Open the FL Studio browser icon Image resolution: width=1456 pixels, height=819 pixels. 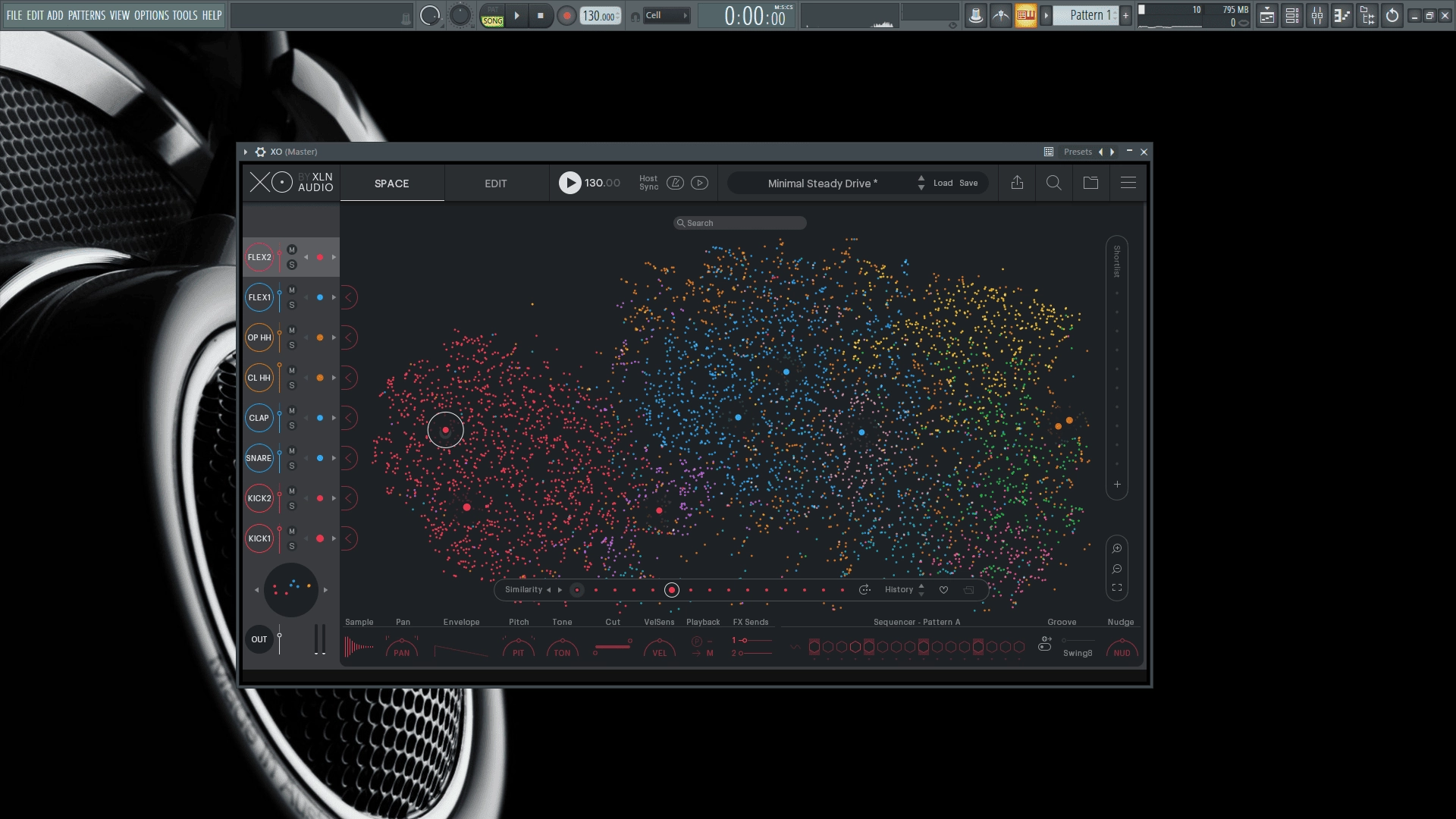(1367, 15)
